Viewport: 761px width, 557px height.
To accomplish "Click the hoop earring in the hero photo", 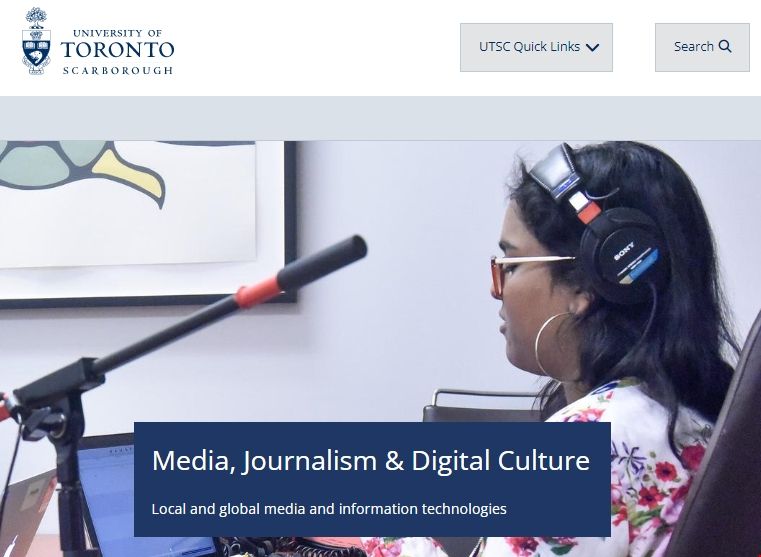I will 553,344.
